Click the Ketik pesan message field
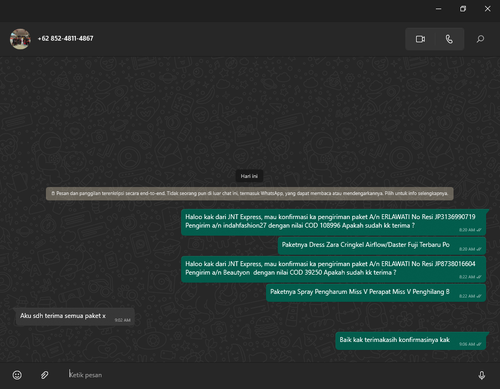The width and height of the screenshot is (500, 389). click(x=267, y=375)
